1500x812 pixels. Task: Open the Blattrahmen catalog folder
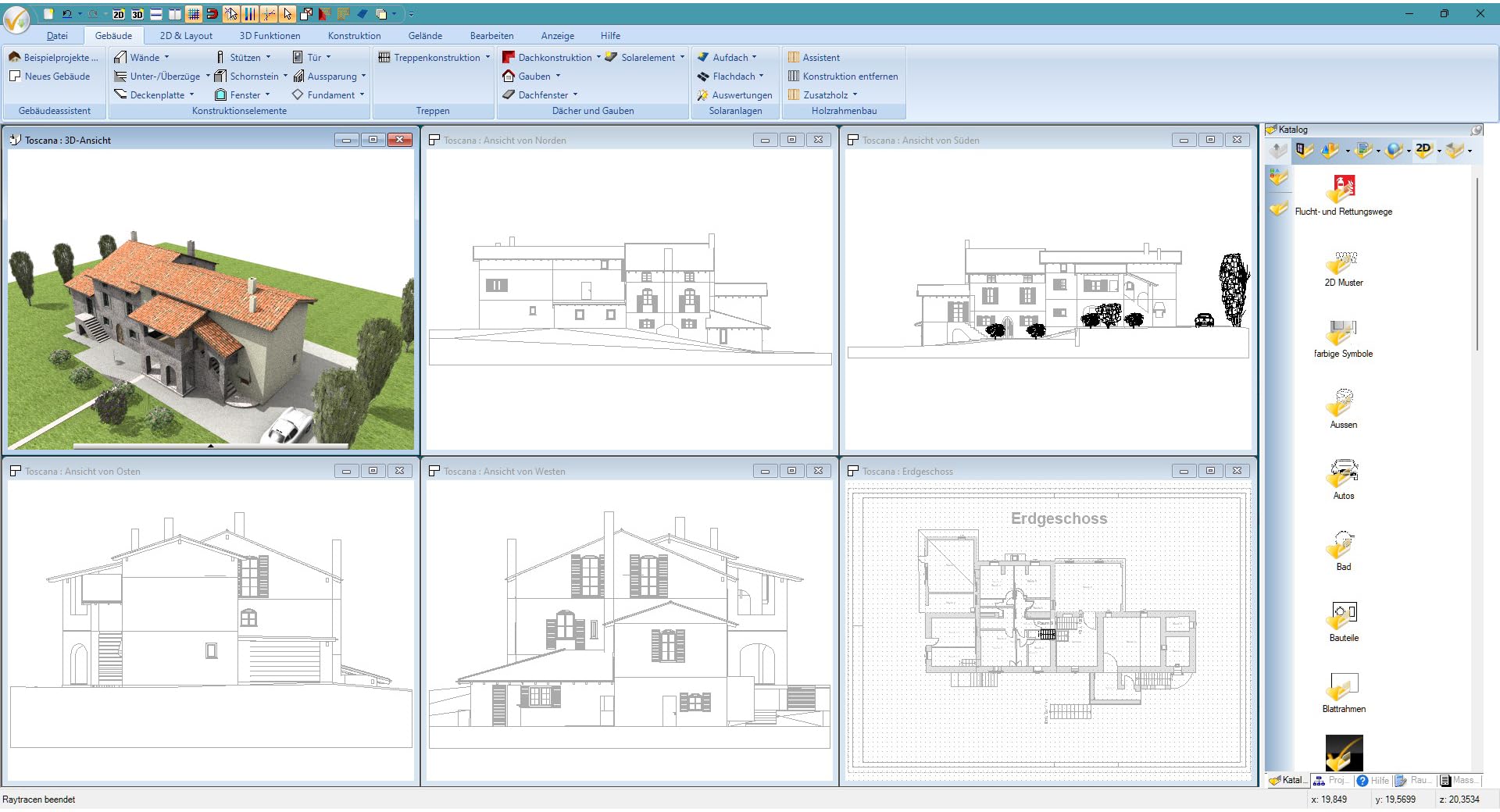coord(1343,693)
